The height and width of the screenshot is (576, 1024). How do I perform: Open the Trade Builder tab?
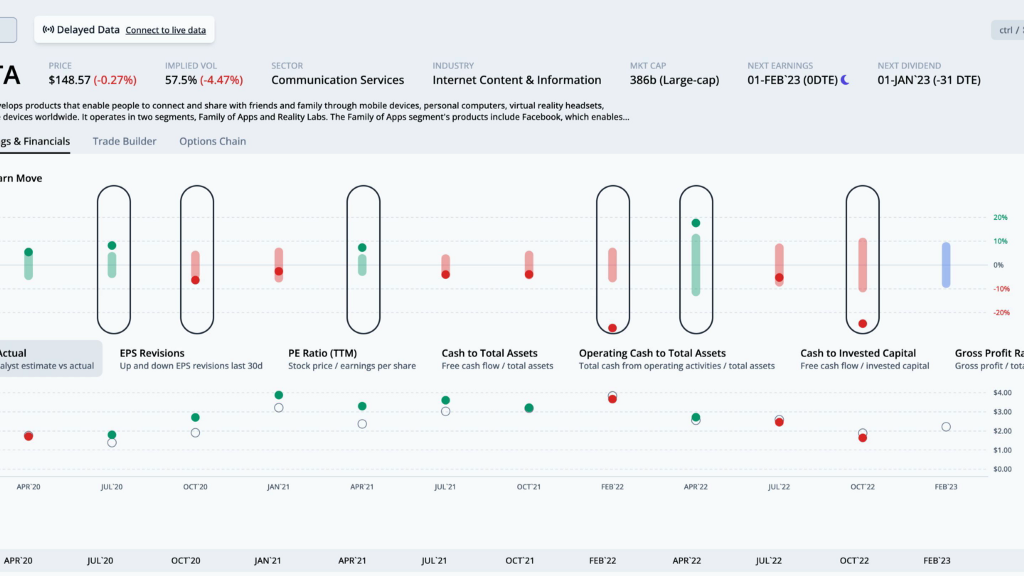coord(124,141)
